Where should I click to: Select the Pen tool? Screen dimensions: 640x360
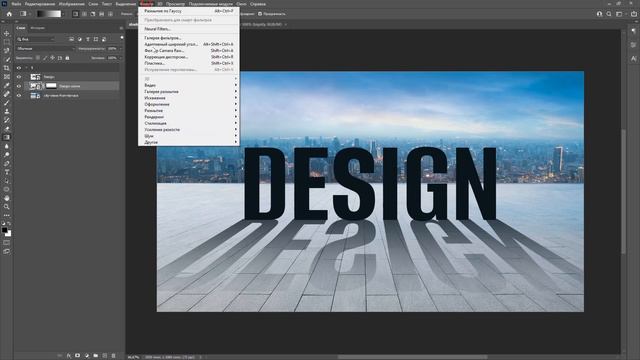click(x=6, y=163)
